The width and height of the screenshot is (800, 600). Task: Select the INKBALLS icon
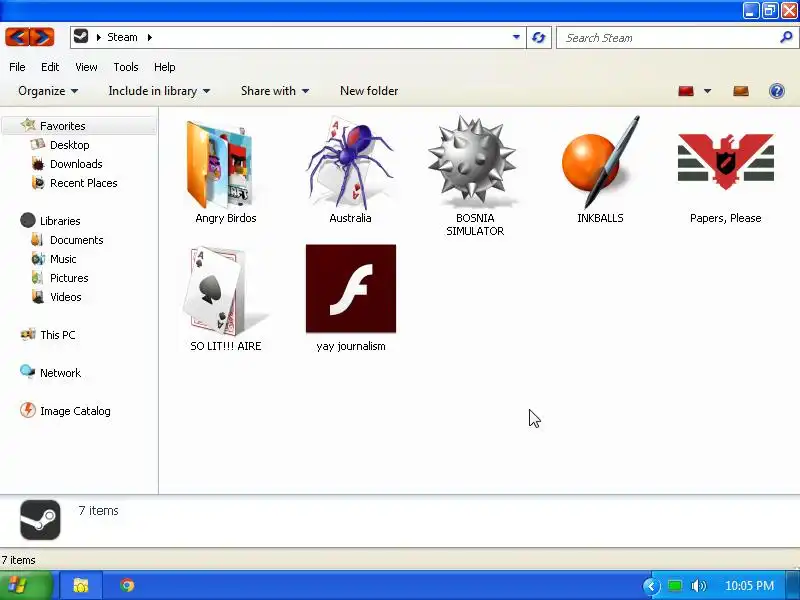click(600, 161)
